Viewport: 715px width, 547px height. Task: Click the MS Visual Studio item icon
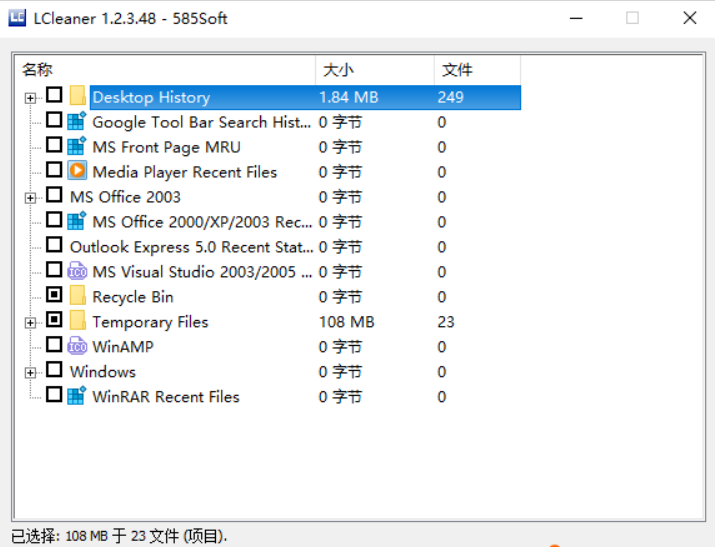pos(77,272)
